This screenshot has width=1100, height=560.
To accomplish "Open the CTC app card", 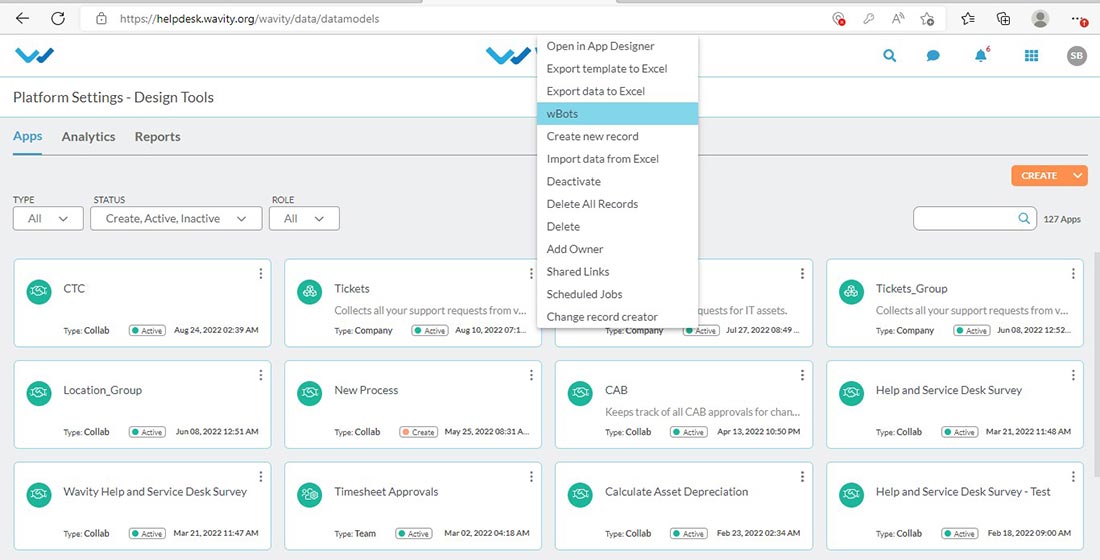I will 142,303.
